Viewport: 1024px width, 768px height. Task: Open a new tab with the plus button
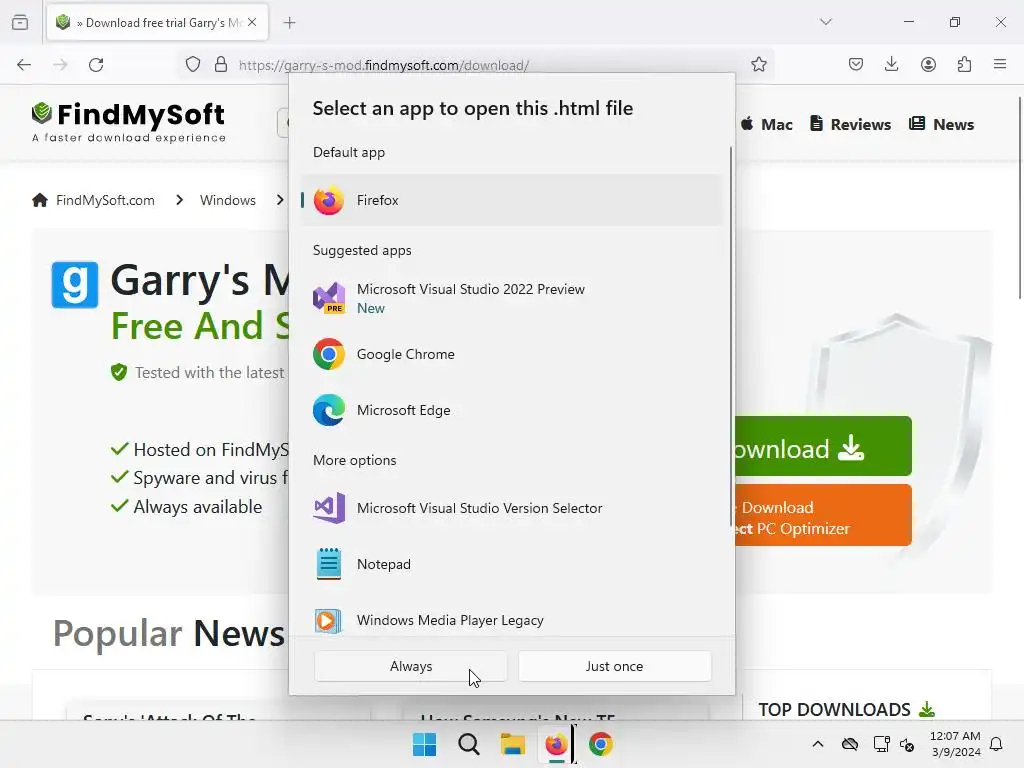289,23
